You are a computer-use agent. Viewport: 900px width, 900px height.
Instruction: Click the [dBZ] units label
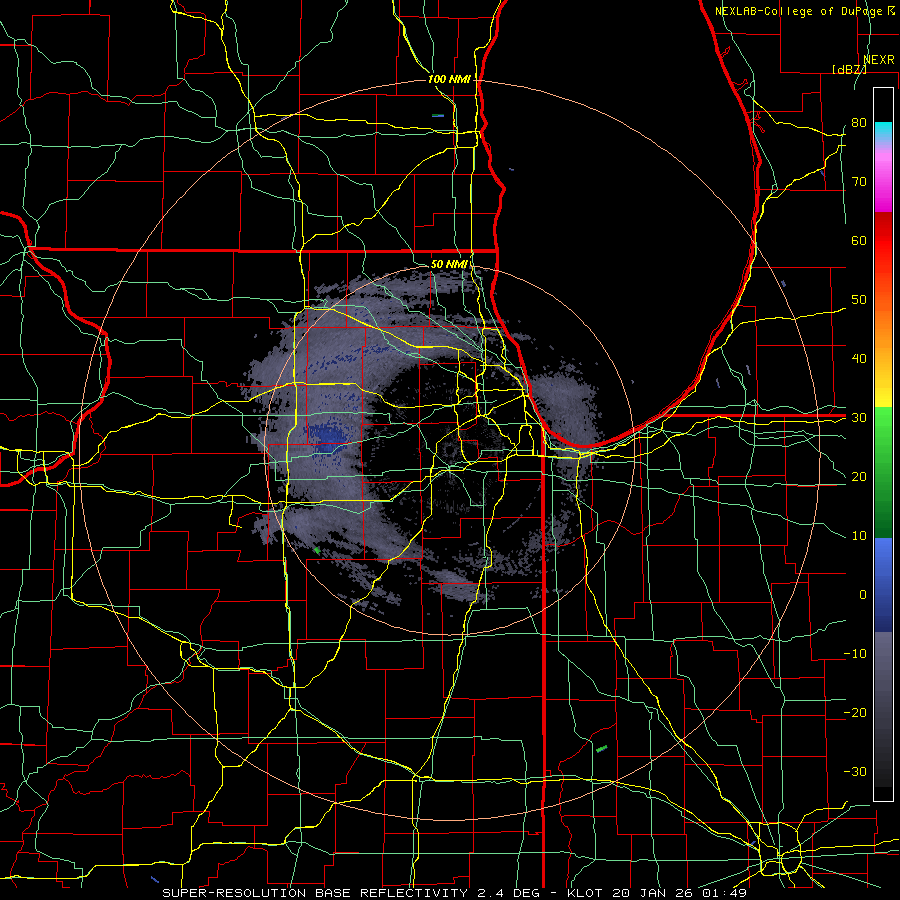[849, 69]
